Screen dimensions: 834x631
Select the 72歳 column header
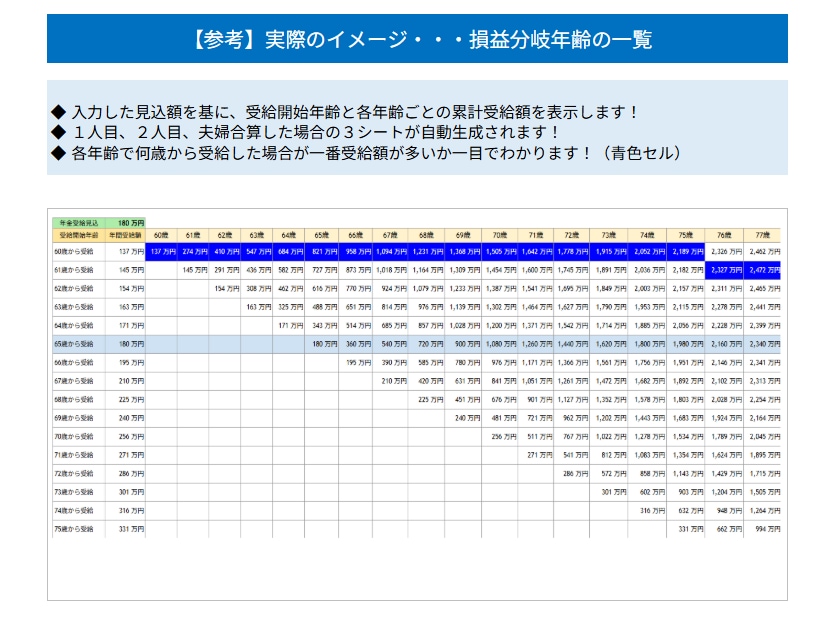coord(572,235)
